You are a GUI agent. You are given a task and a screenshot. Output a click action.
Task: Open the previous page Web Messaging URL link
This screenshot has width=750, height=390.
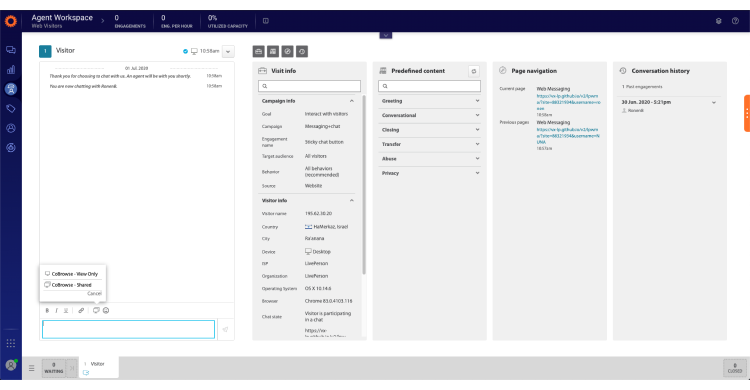568,136
